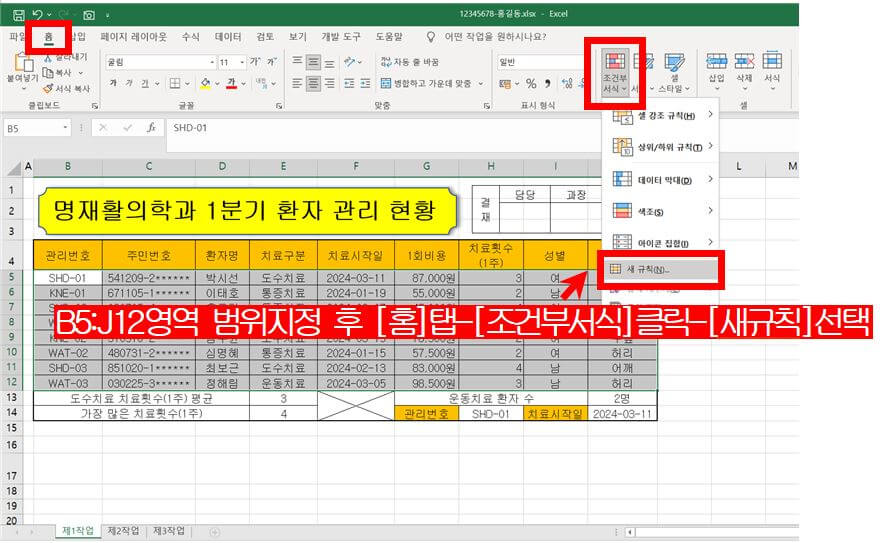Open text orientation options

tap(353, 62)
